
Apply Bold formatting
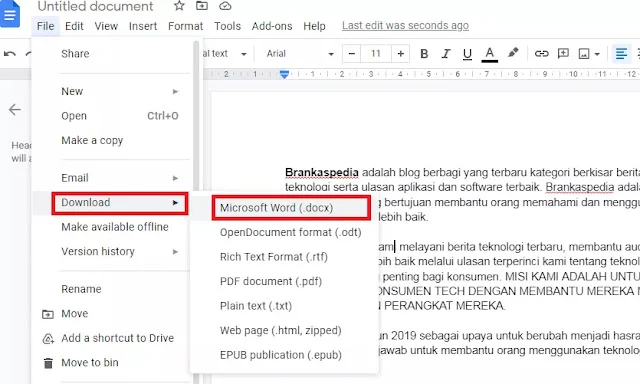click(x=424, y=53)
